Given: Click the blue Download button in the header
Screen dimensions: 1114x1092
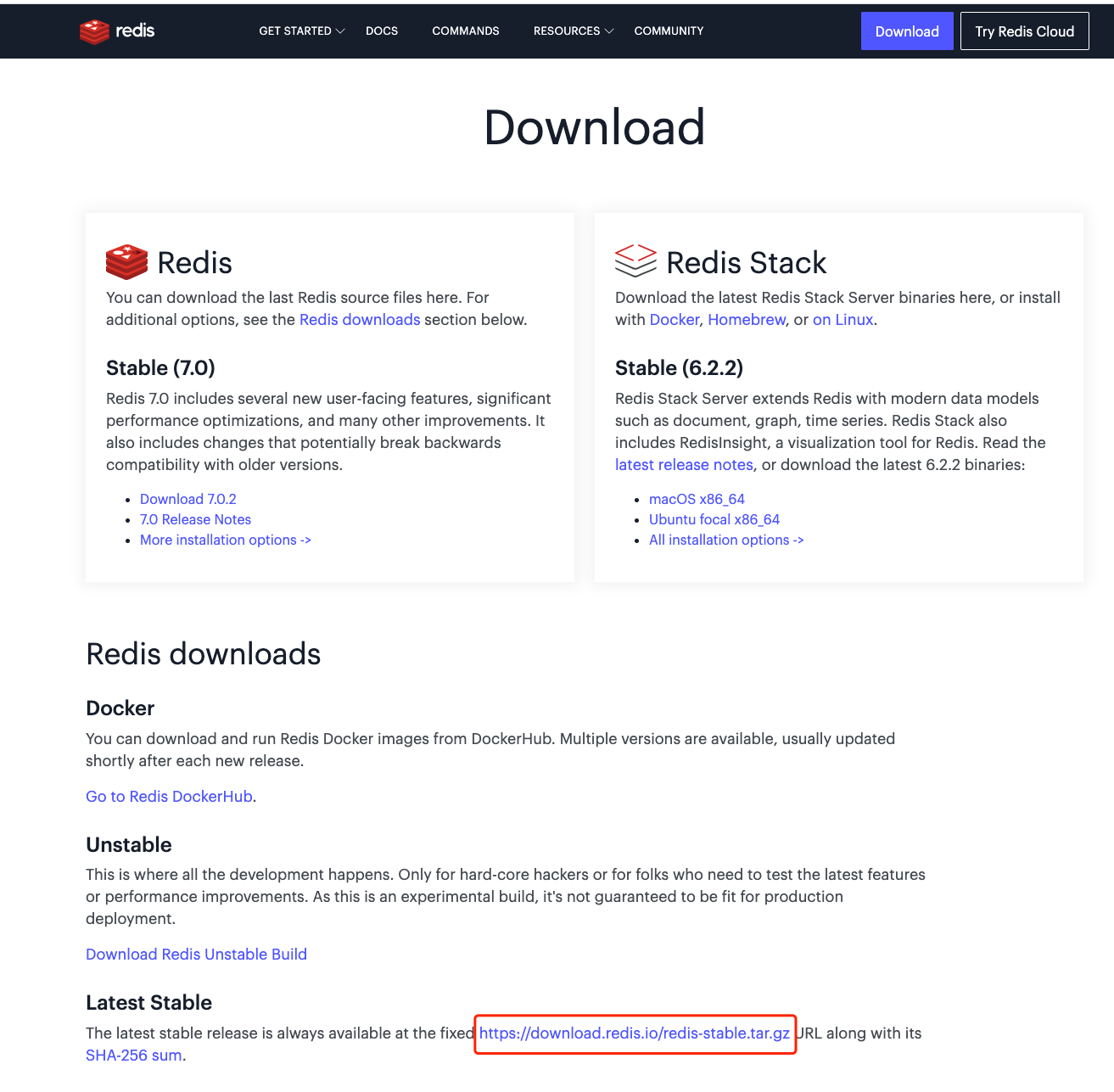Looking at the screenshot, I should (x=907, y=31).
